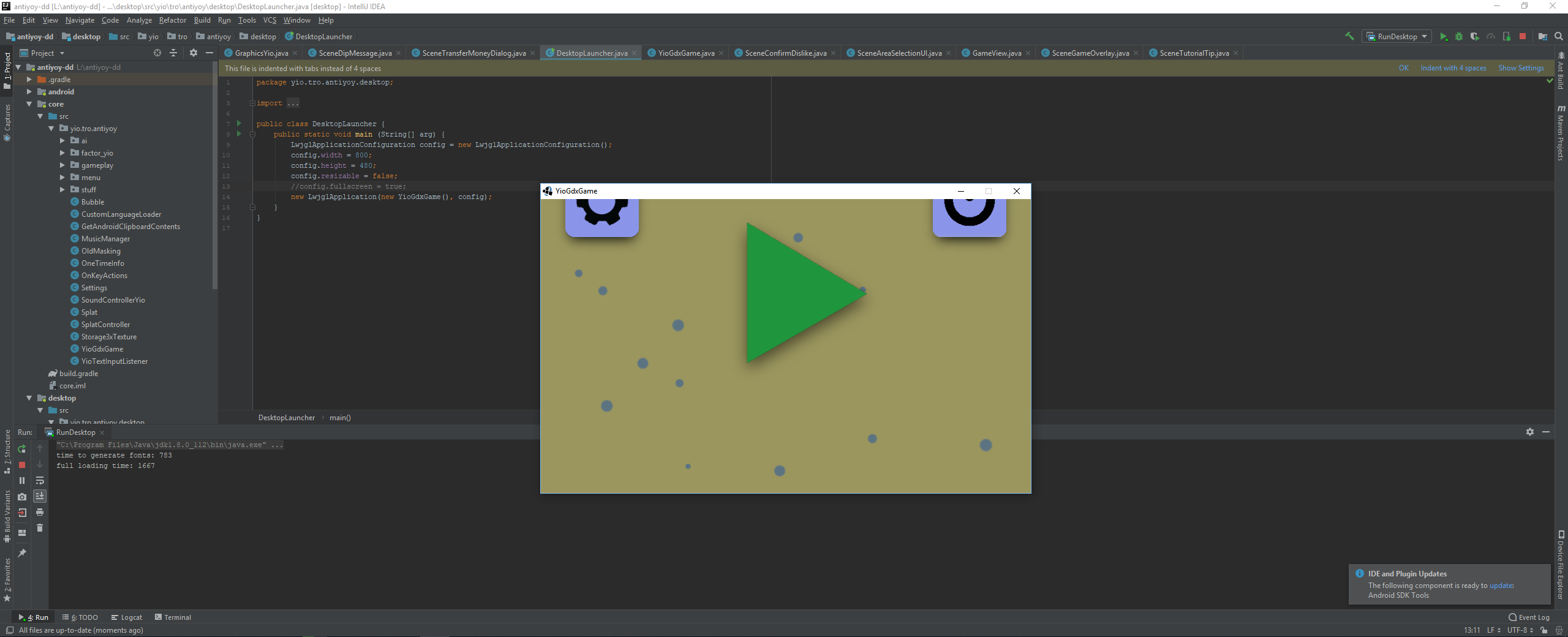Screen dimensions: 1568x637
Task: Run with Coverage from the main toolbar
Action: [1475, 37]
